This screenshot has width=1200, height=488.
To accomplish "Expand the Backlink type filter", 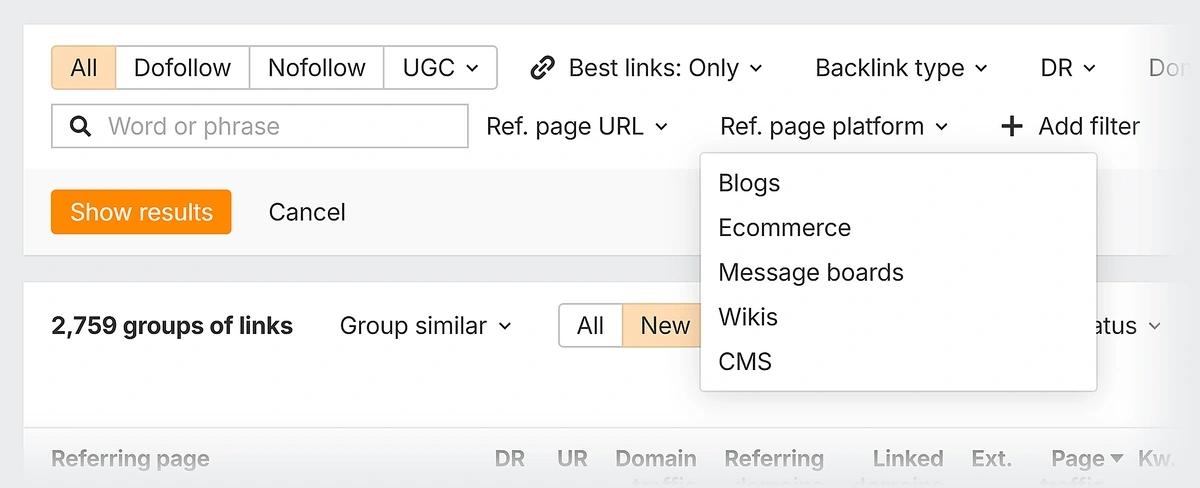I will pos(901,68).
